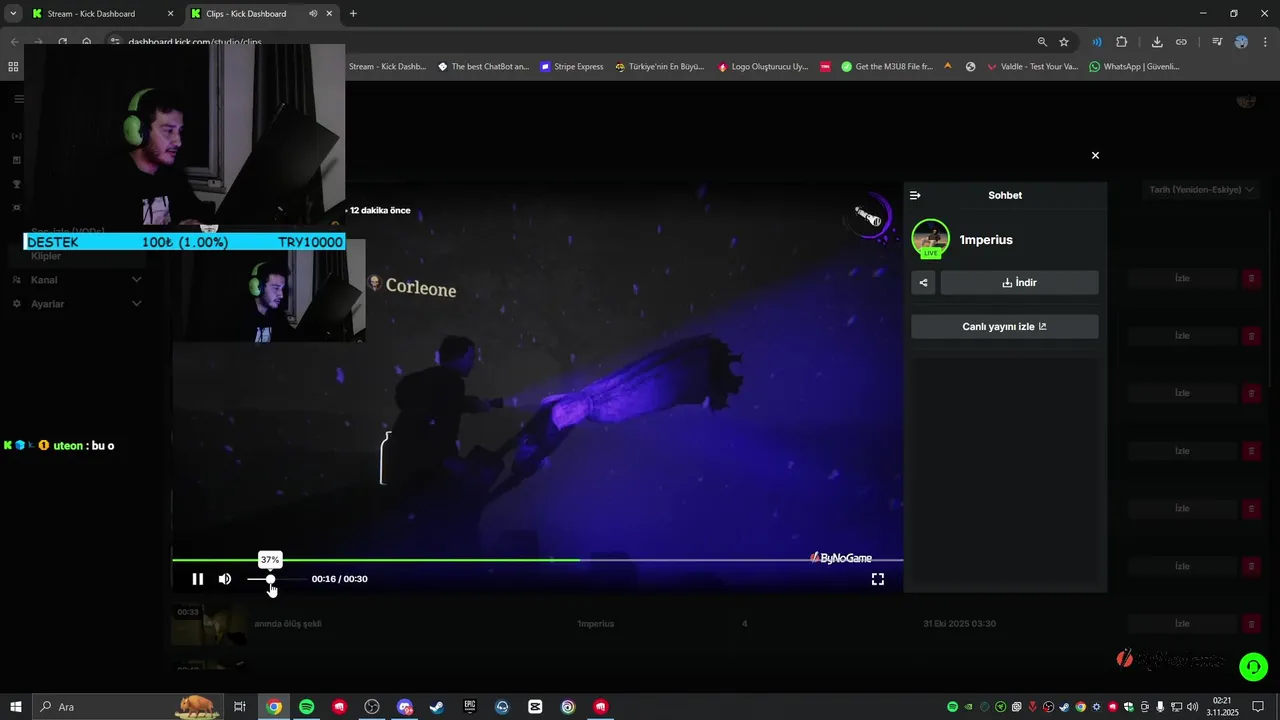Adjust the clip volume slider handle

click(270, 579)
